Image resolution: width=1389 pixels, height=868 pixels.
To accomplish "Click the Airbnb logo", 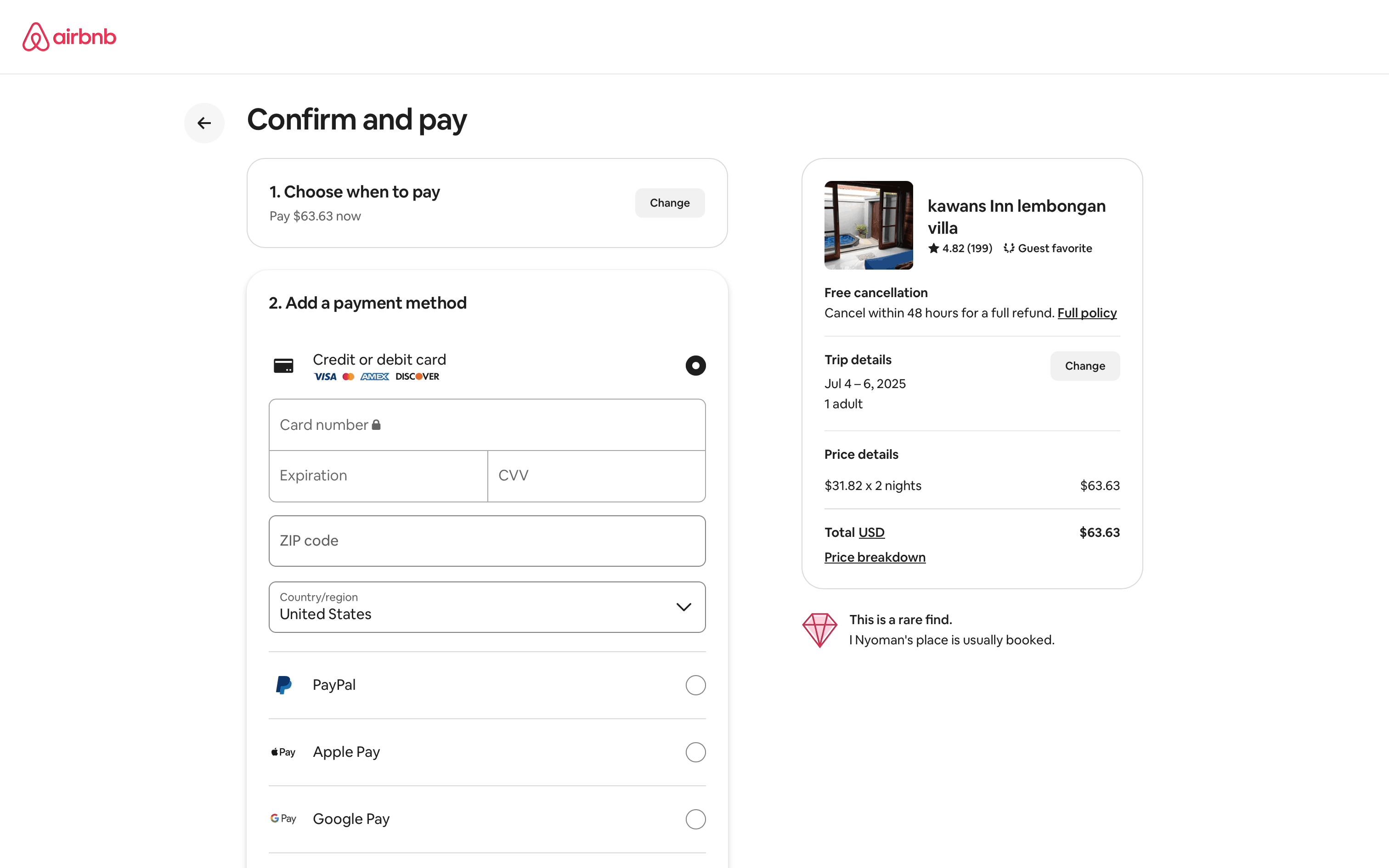I will (x=69, y=37).
